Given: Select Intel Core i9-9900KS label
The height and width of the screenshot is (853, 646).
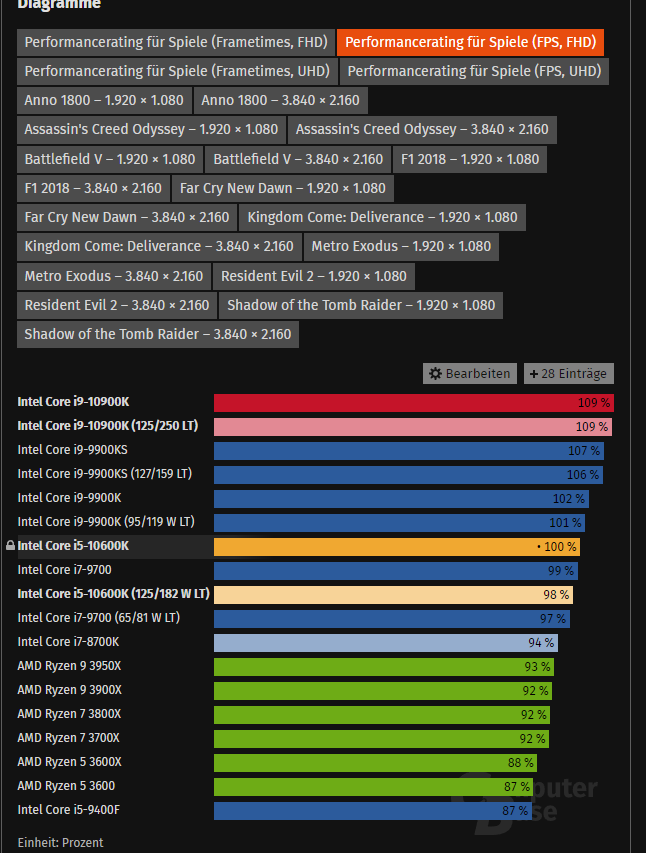Looking at the screenshot, I should pyautogui.click(x=72, y=450).
